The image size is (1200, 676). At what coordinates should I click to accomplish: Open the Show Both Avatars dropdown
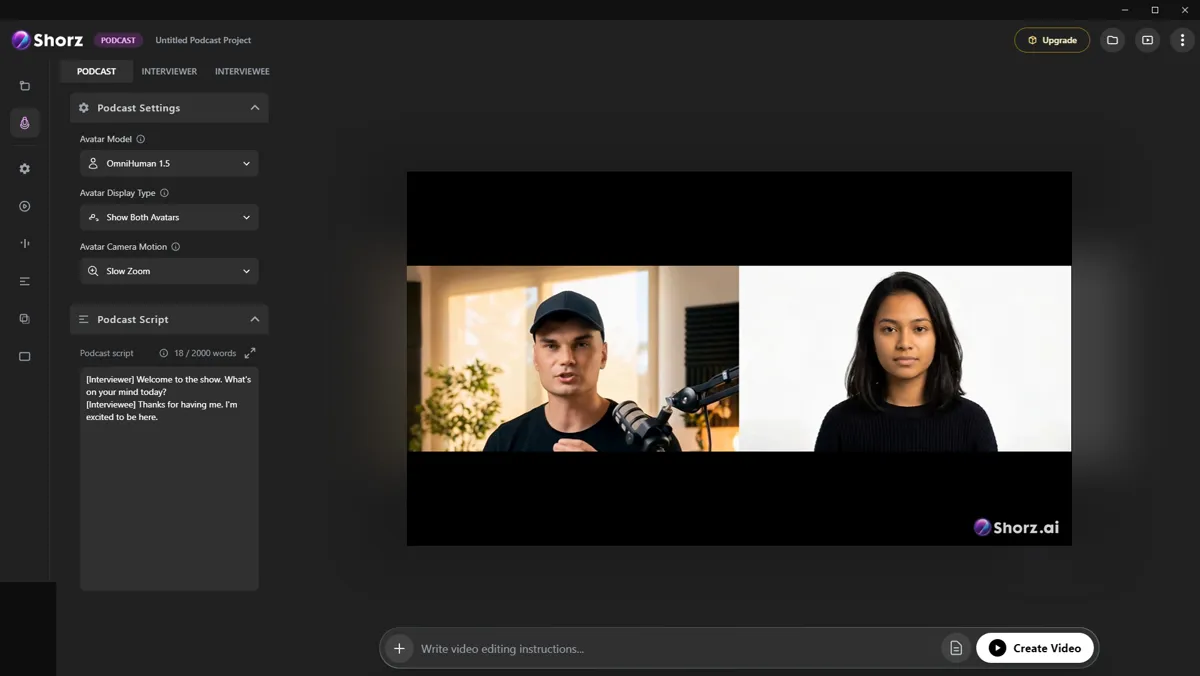tap(169, 217)
